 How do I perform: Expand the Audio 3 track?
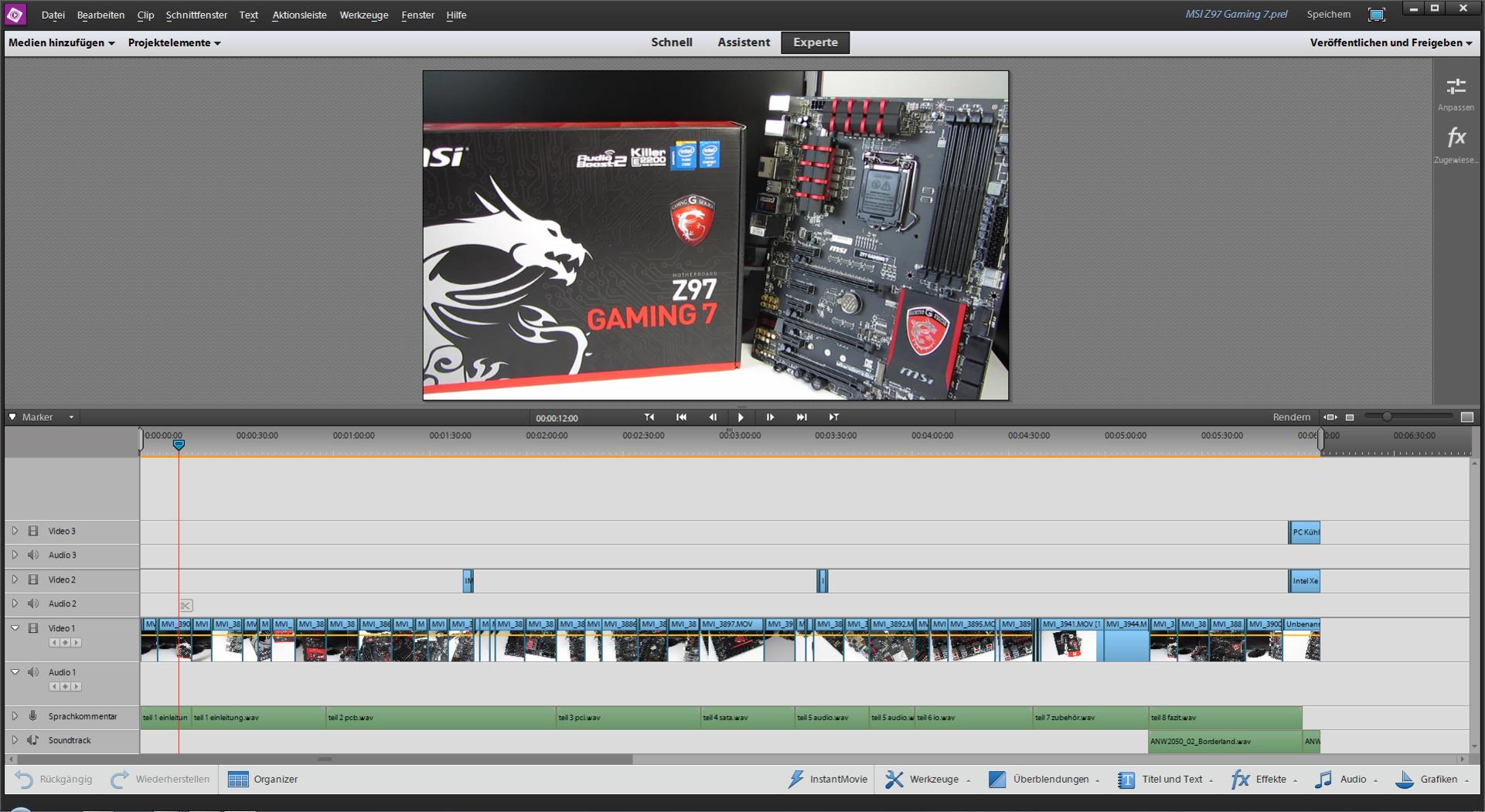click(15, 555)
